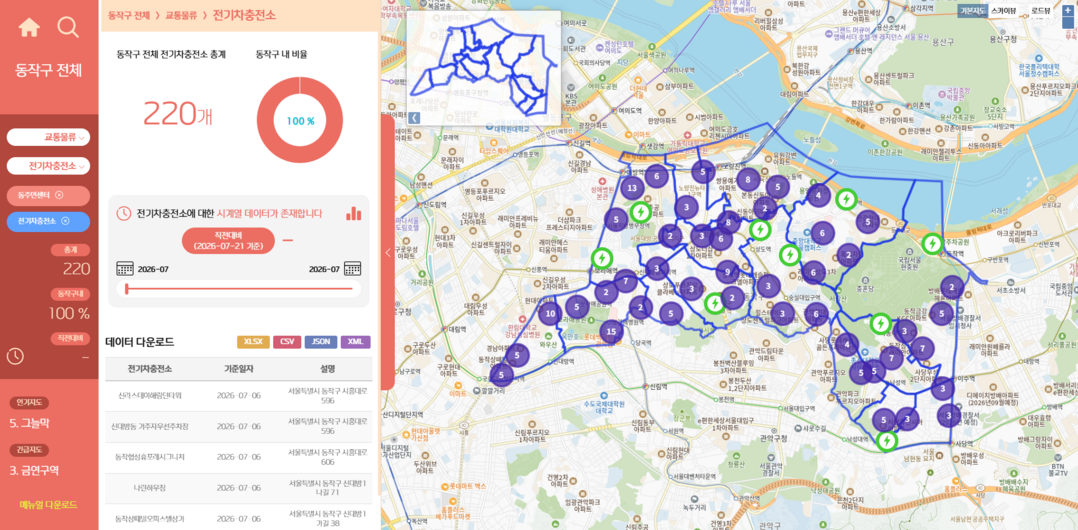Remove the 동주민센터 layer chip
The width and height of the screenshot is (1078, 530).
click(x=59, y=195)
